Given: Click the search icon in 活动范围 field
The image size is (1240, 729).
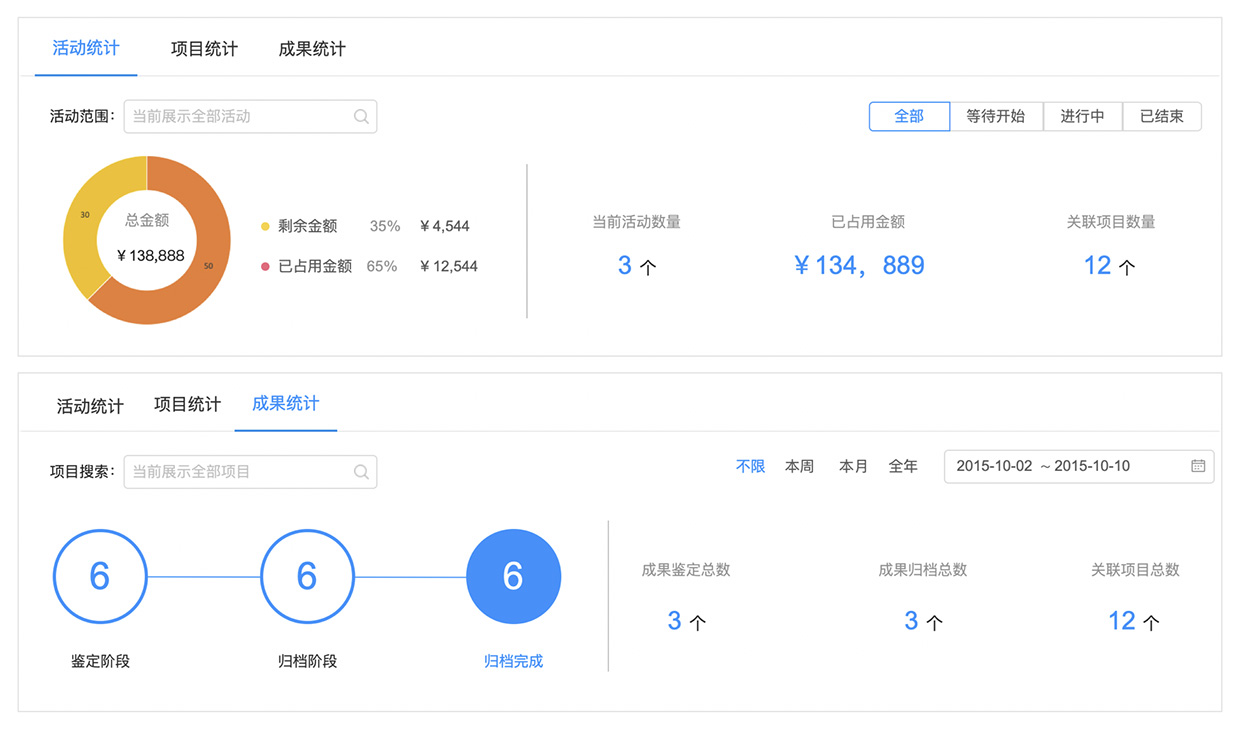Looking at the screenshot, I should click(361, 117).
